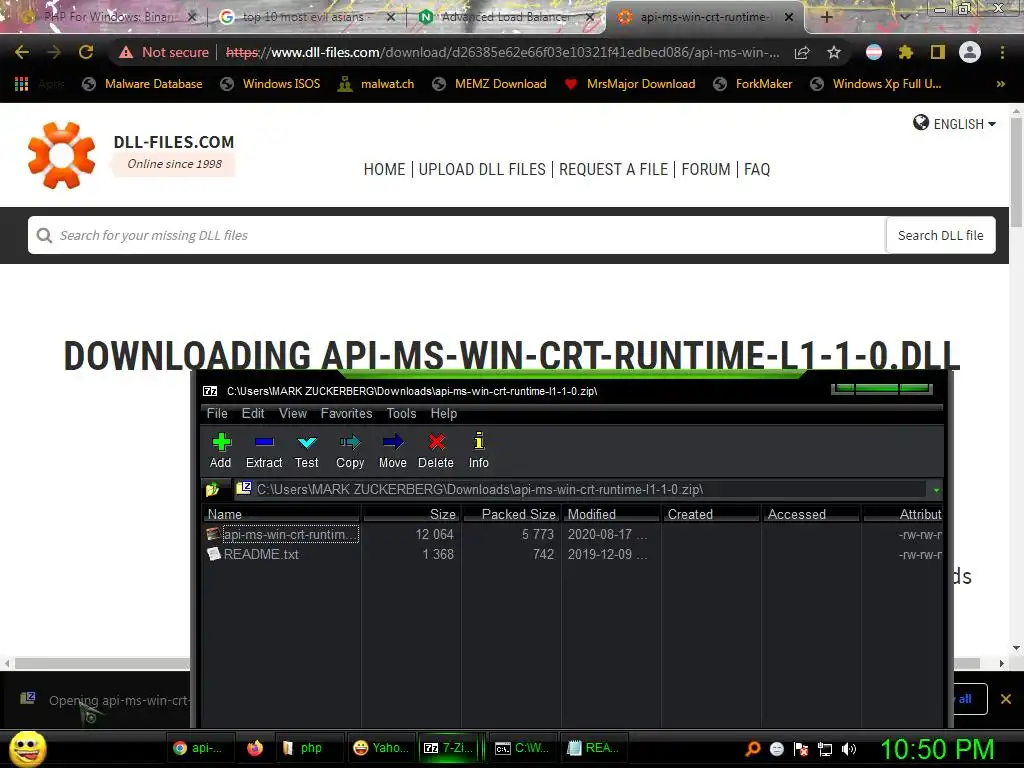This screenshot has height=768, width=1024.
Task: Open the malwat.ch bookmark
Action: tap(376, 84)
